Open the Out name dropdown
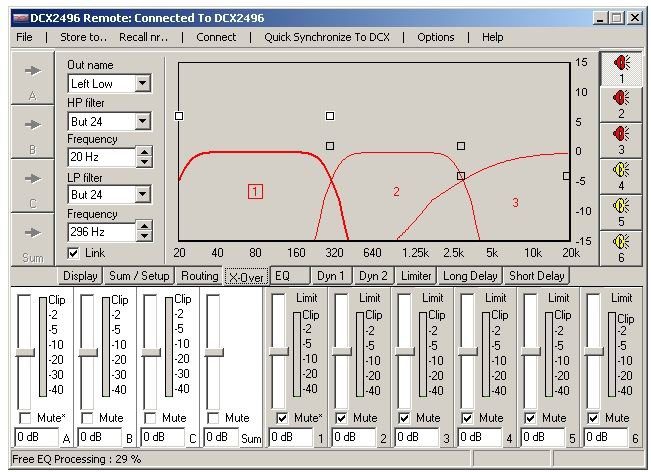 coord(143,83)
